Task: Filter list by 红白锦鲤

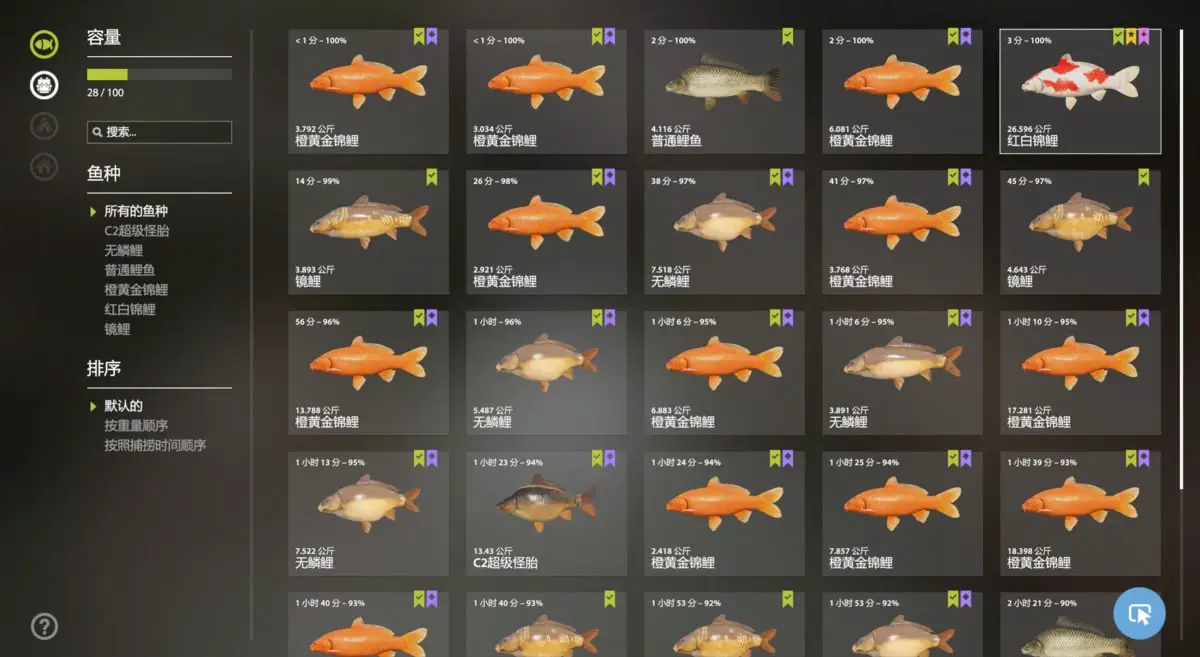Action: click(x=130, y=309)
